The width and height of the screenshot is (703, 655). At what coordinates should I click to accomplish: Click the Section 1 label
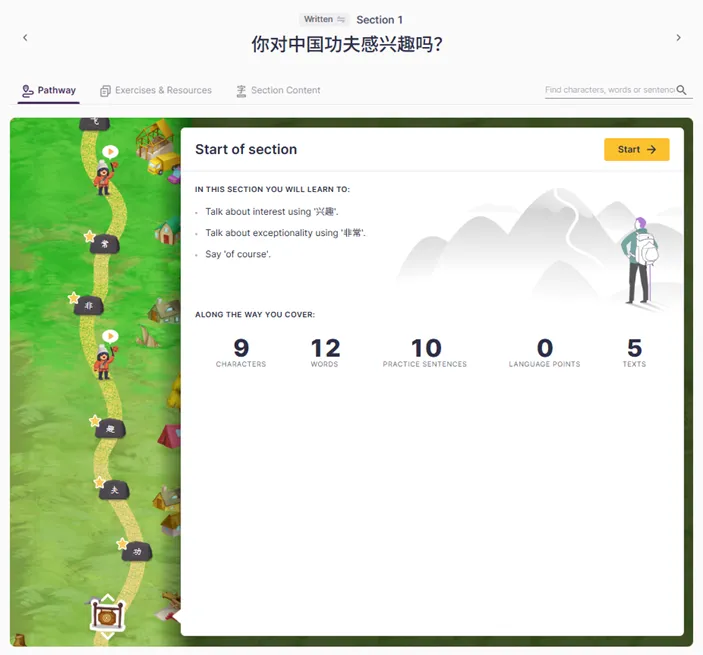pos(379,20)
